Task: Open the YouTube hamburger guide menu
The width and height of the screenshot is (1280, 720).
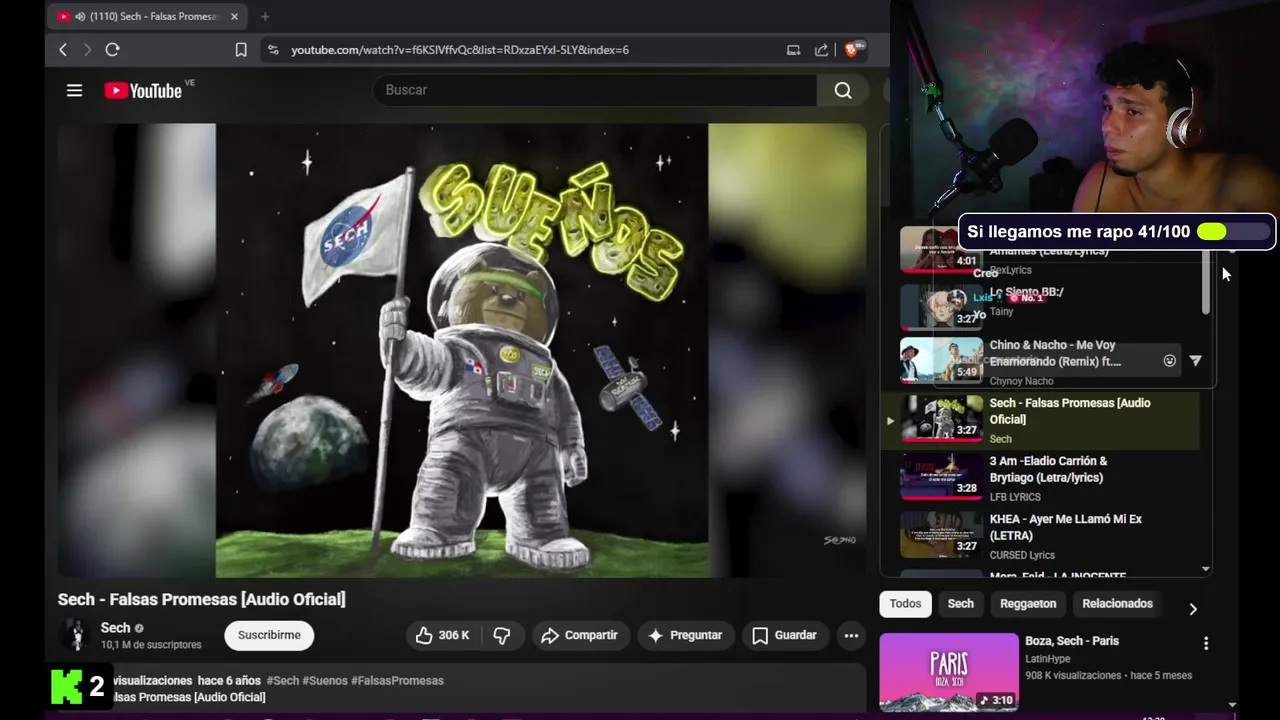Action: tap(74, 90)
